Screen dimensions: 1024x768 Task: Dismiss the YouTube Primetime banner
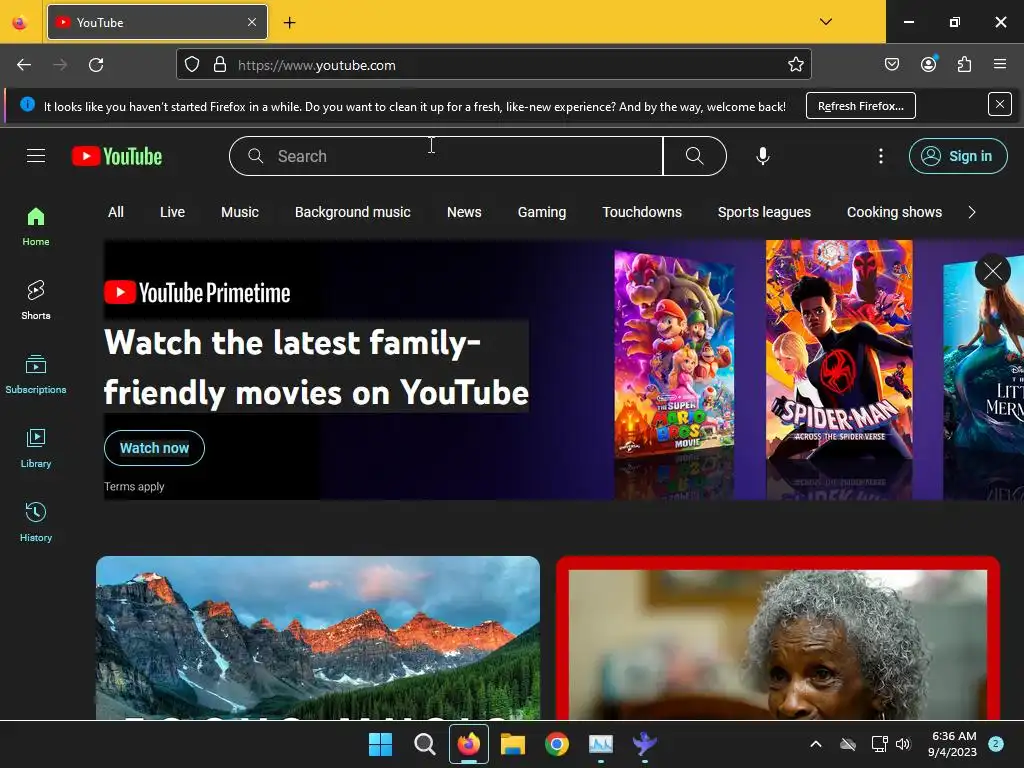(x=993, y=271)
